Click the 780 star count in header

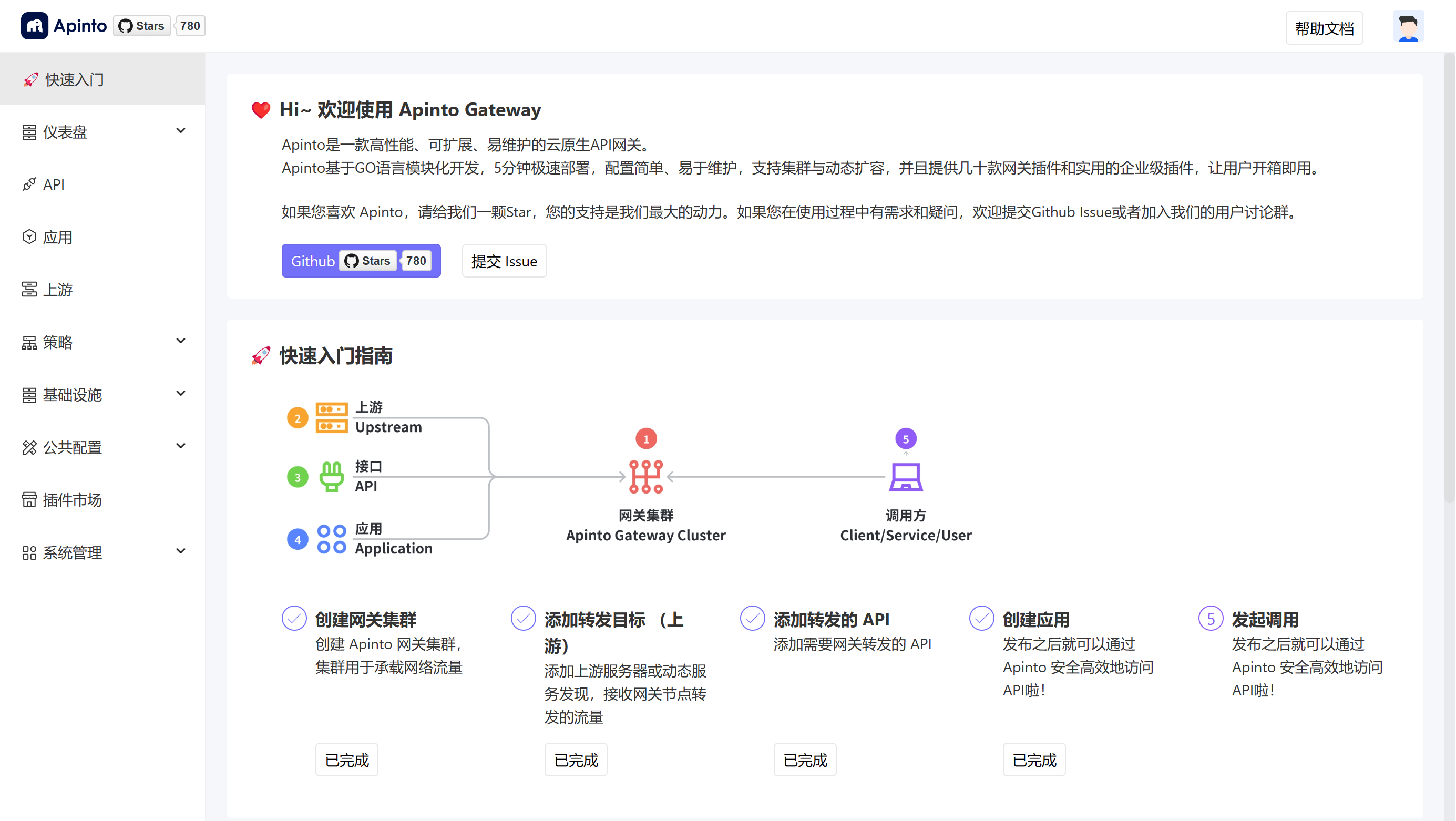pyautogui.click(x=190, y=26)
